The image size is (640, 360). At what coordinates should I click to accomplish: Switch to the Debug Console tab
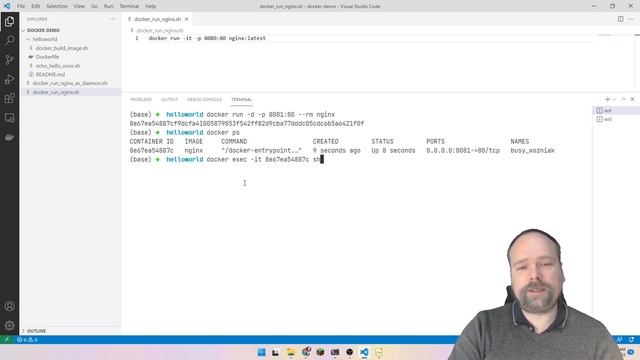204,100
